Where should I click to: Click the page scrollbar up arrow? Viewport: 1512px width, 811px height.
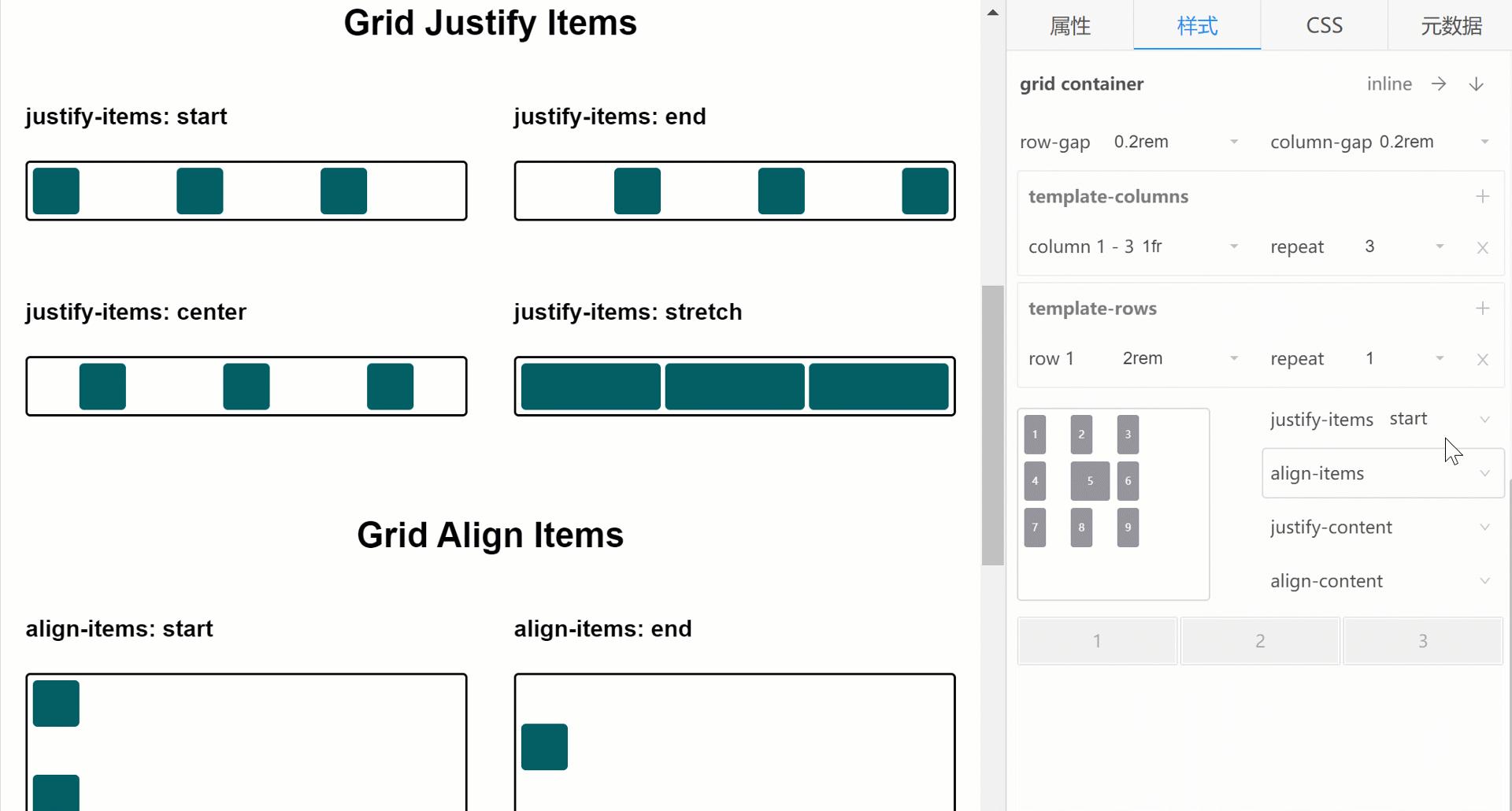993,12
